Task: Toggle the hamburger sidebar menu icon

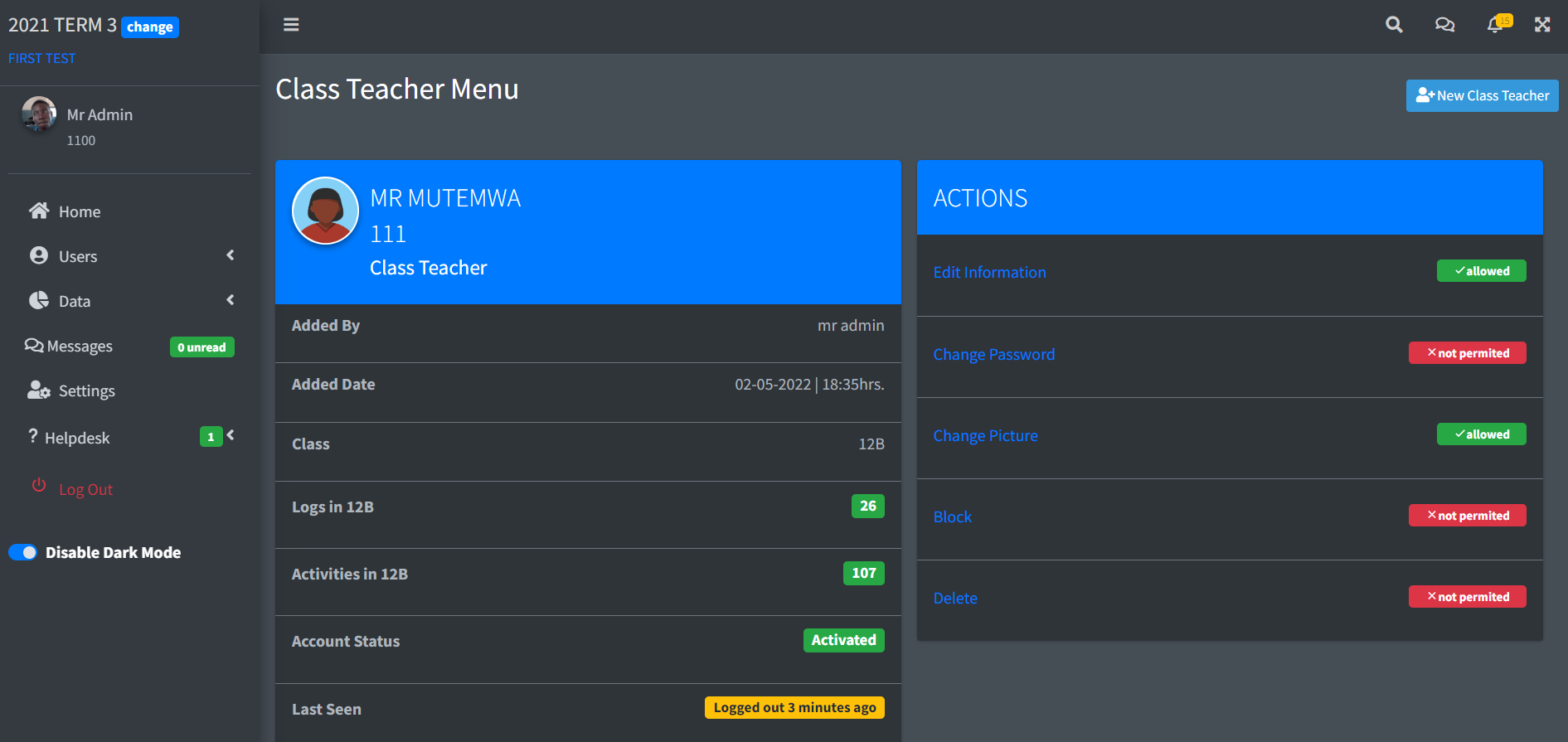Action: coord(291,25)
